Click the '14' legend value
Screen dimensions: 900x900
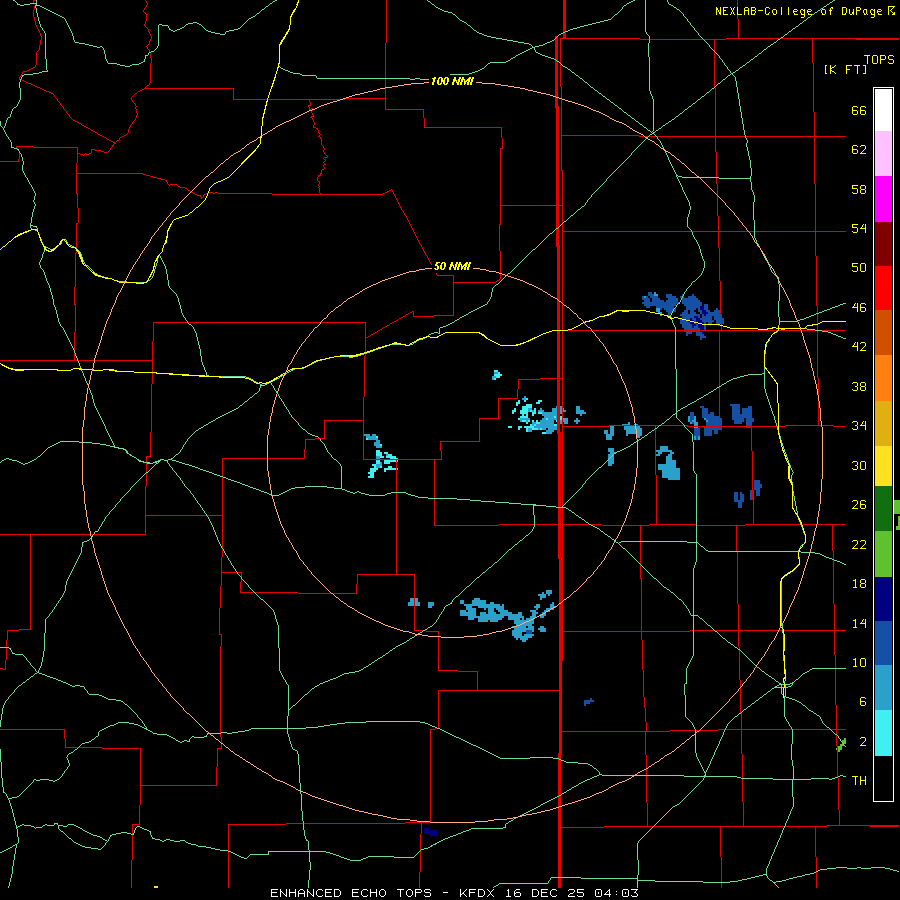click(859, 623)
